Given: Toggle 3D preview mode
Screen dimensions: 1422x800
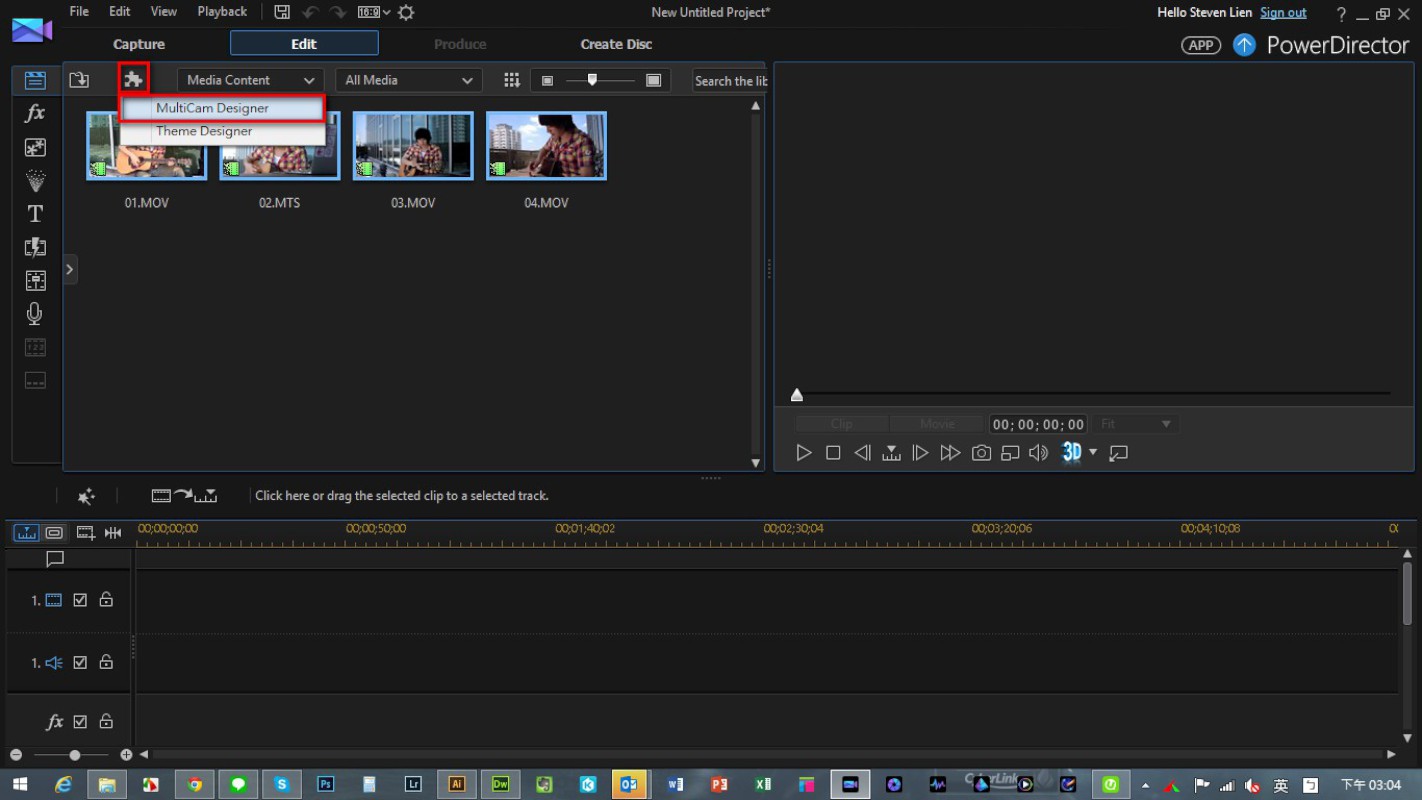Looking at the screenshot, I should 1072,452.
